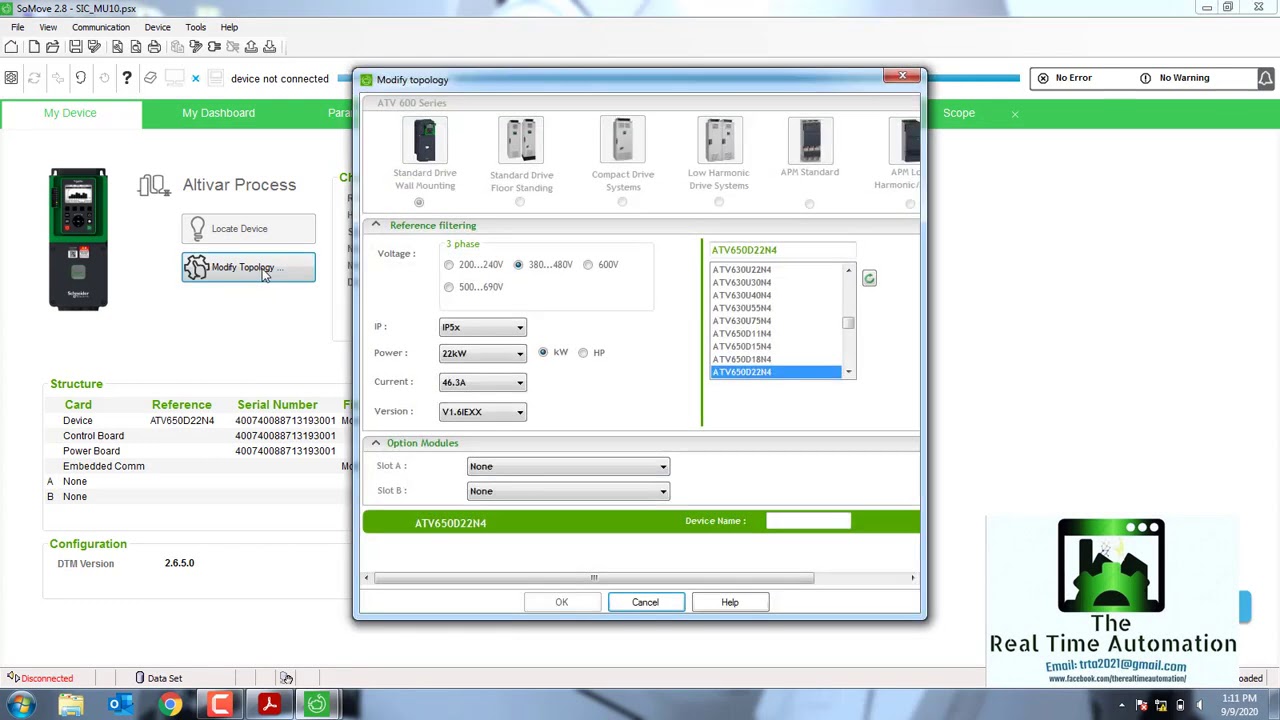
Task: Click the Cancel button in Modify topology
Action: 645,602
